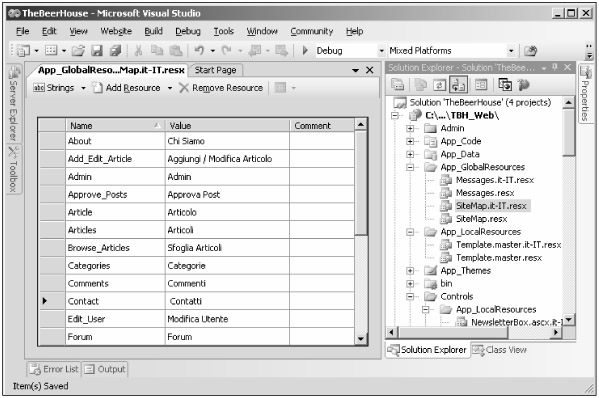Collapse the App_GlobalResources folder
Image resolution: width=599 pixels, height=398 pixels.
[x=410, y=167]
